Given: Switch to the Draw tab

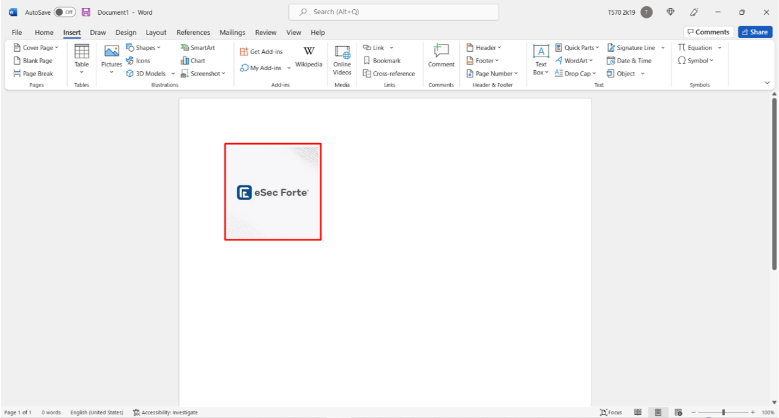Looking at the screenshot, I should [x=98, y=32].
